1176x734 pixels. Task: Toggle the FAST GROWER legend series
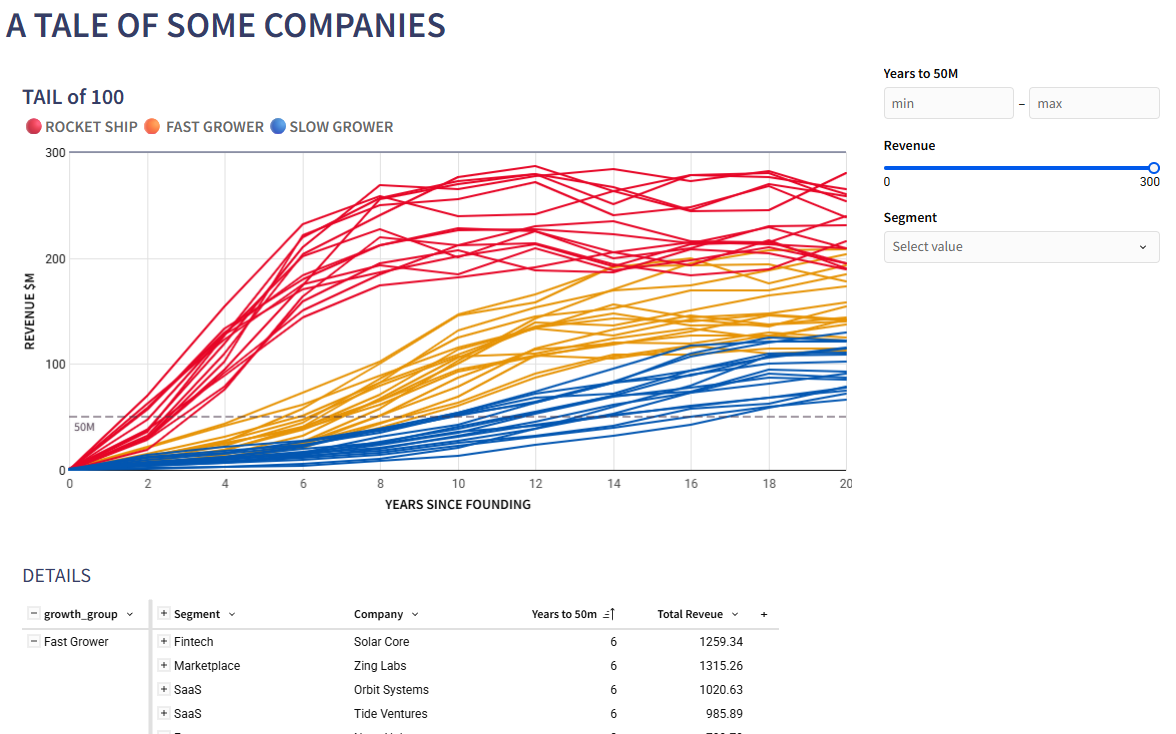(x=204, y=127)
